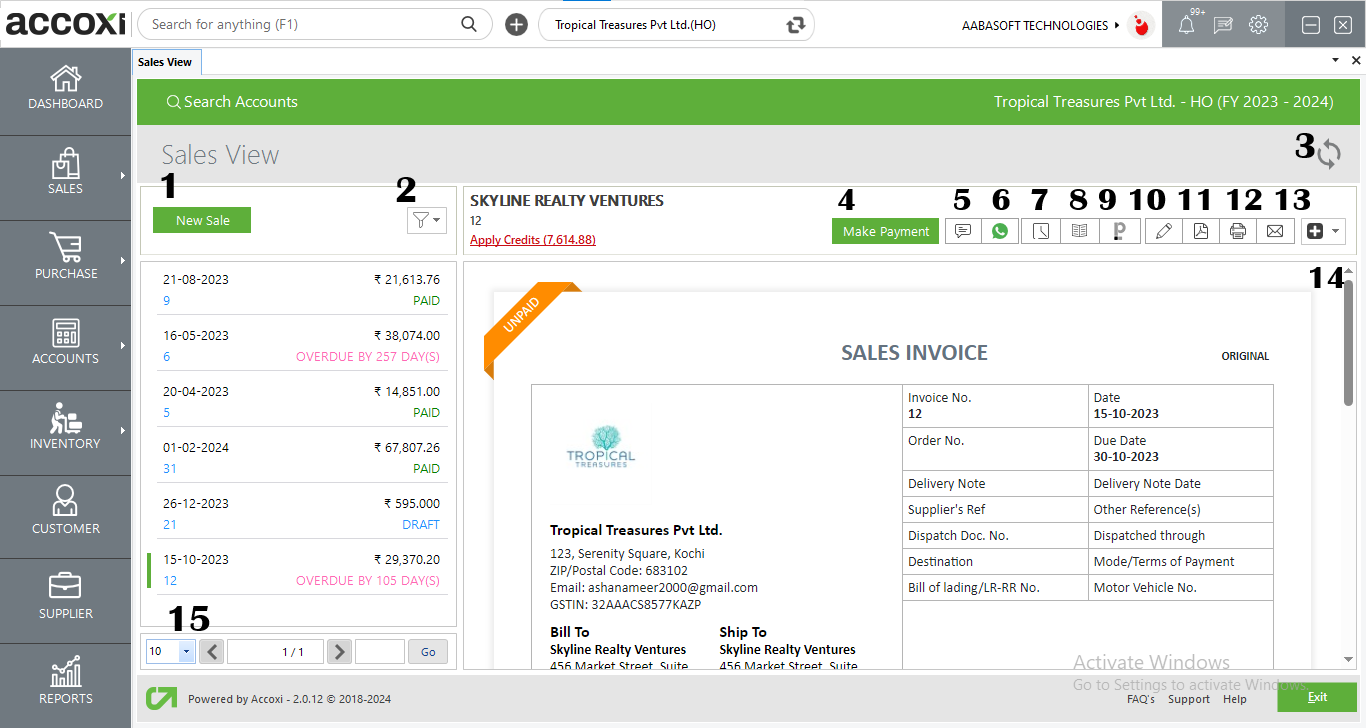Print the invoice using printer icon

1238,231
